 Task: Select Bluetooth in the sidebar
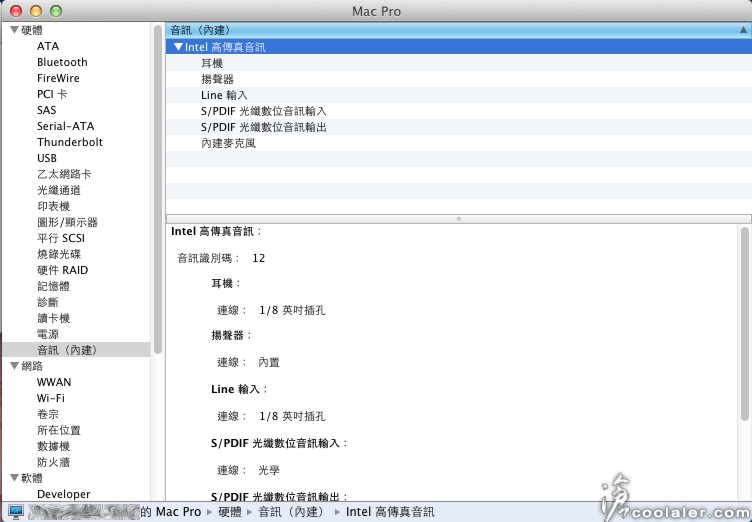point(62,62)
